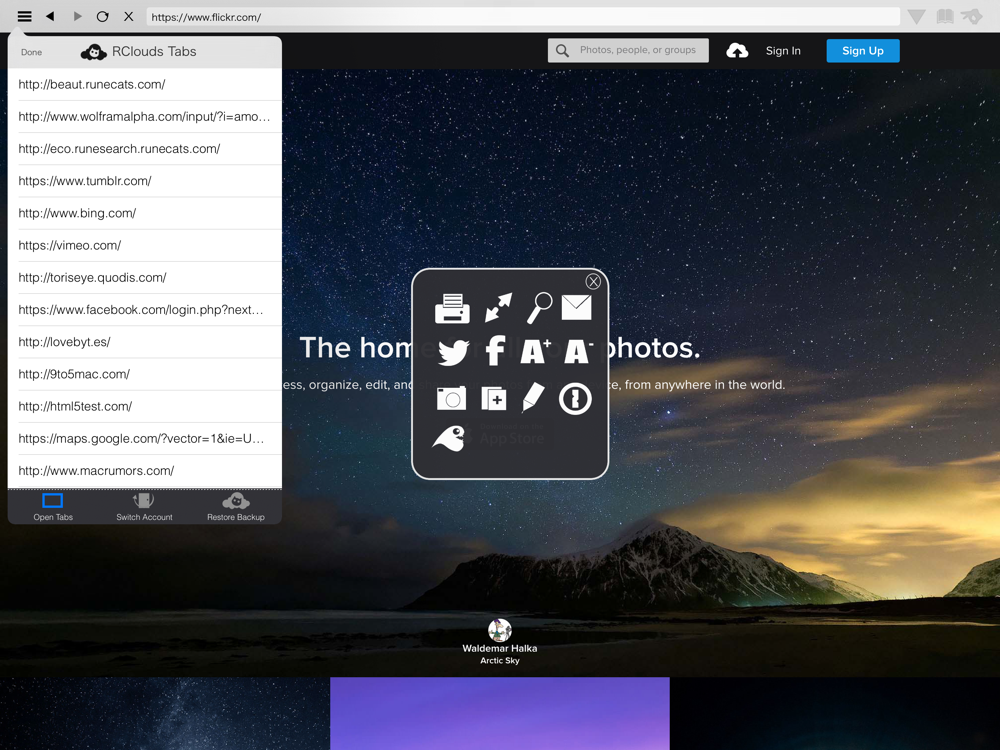1000x750 pixels.
Task: Click Waldemar Halka's avatar
Action: coord(500,630)
